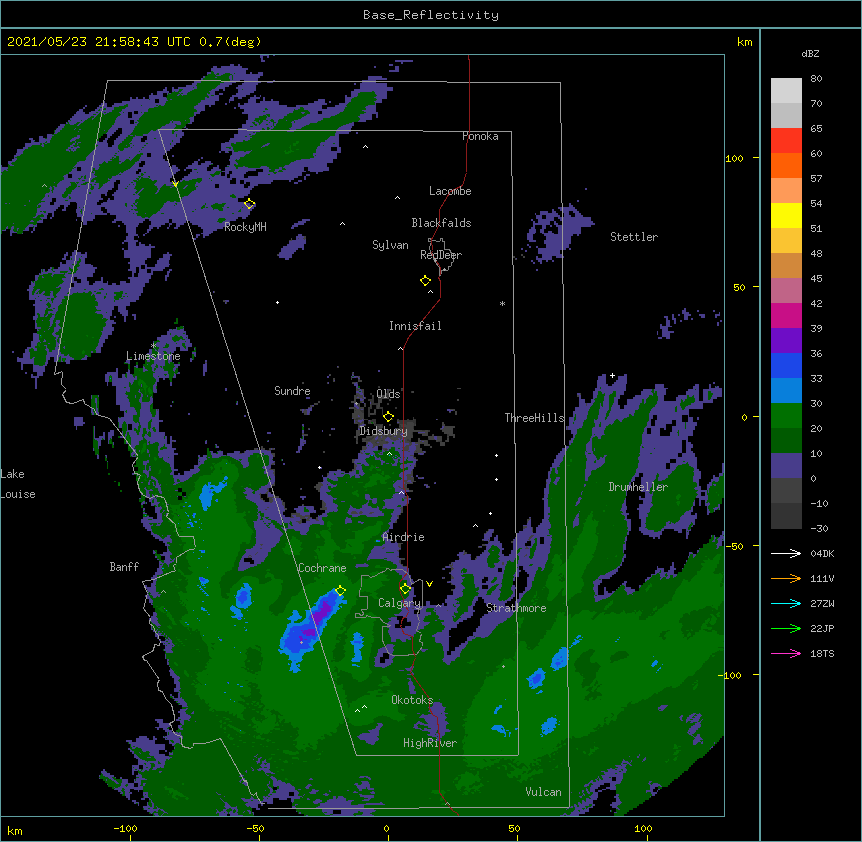Click the RedDeer city label
The image size is (862, 842).
[441, 255]
